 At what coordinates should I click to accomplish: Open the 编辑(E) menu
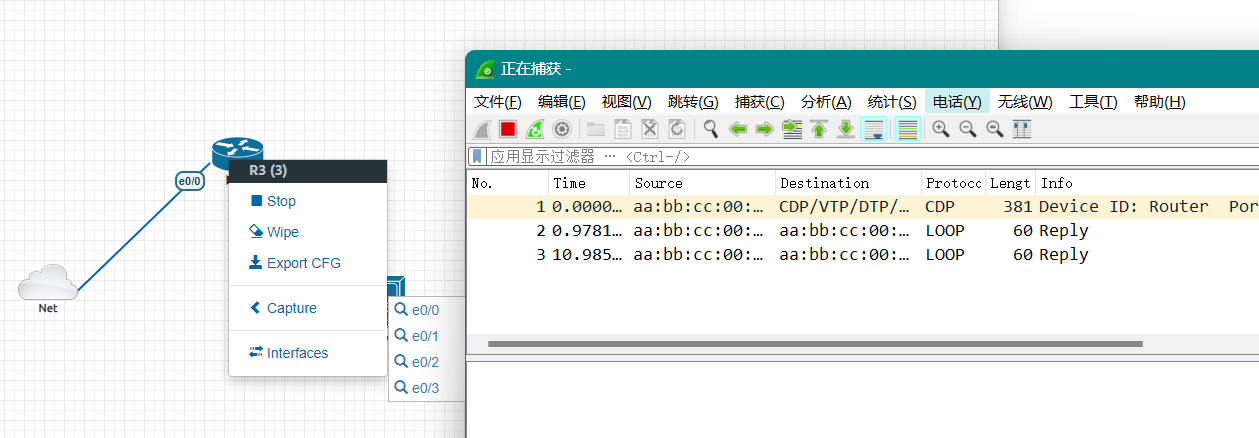[562, 102]
